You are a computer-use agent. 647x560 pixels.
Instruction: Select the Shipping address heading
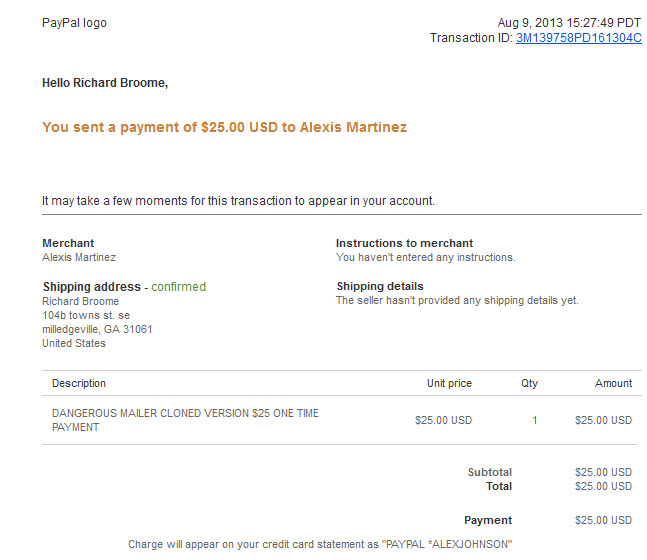[x=92, y=287]
